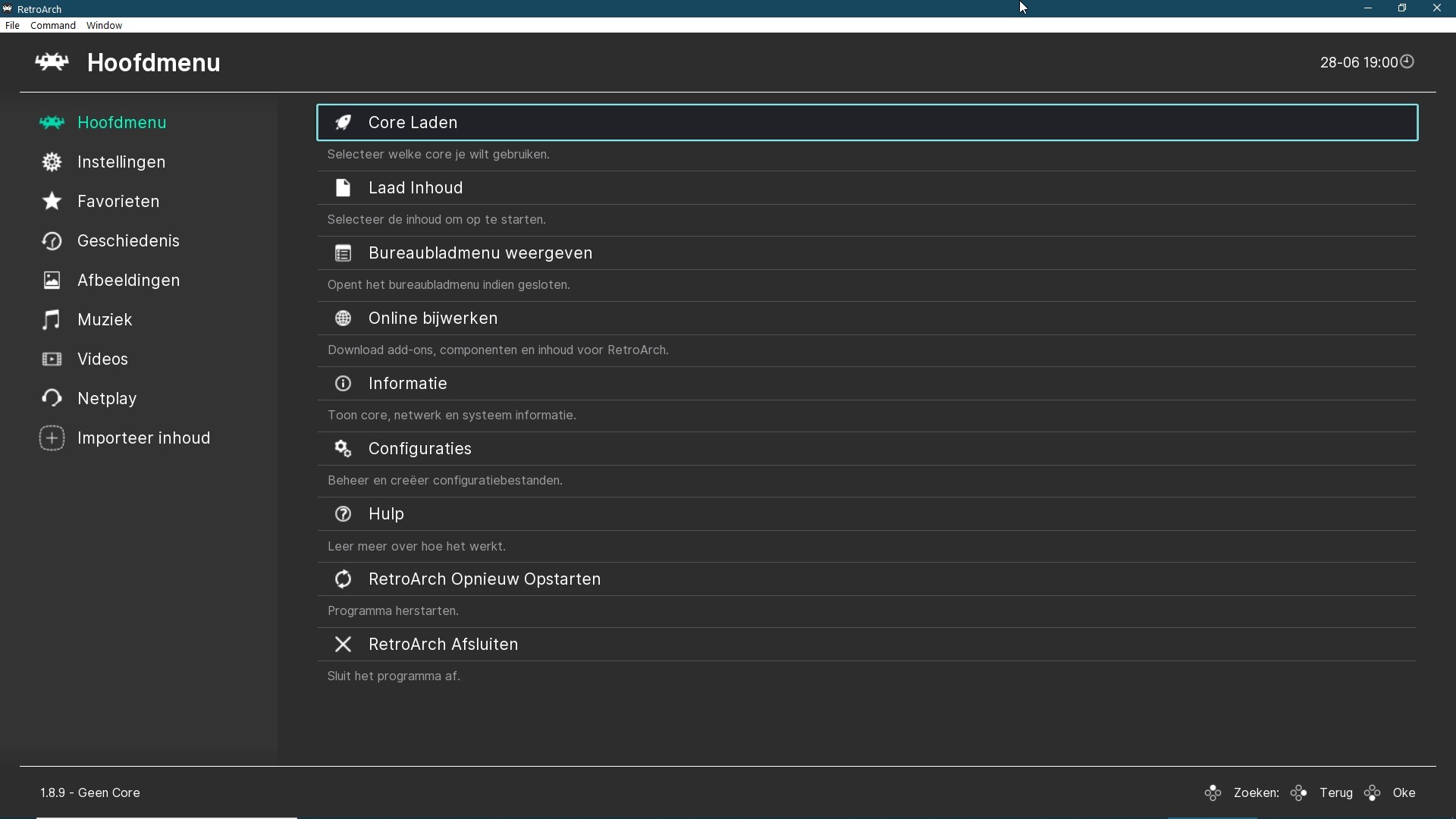This screenshot has height=819, width=1456.
Task: Click 'Sluit het programma af.' description
Action: (x=394, y=676)
